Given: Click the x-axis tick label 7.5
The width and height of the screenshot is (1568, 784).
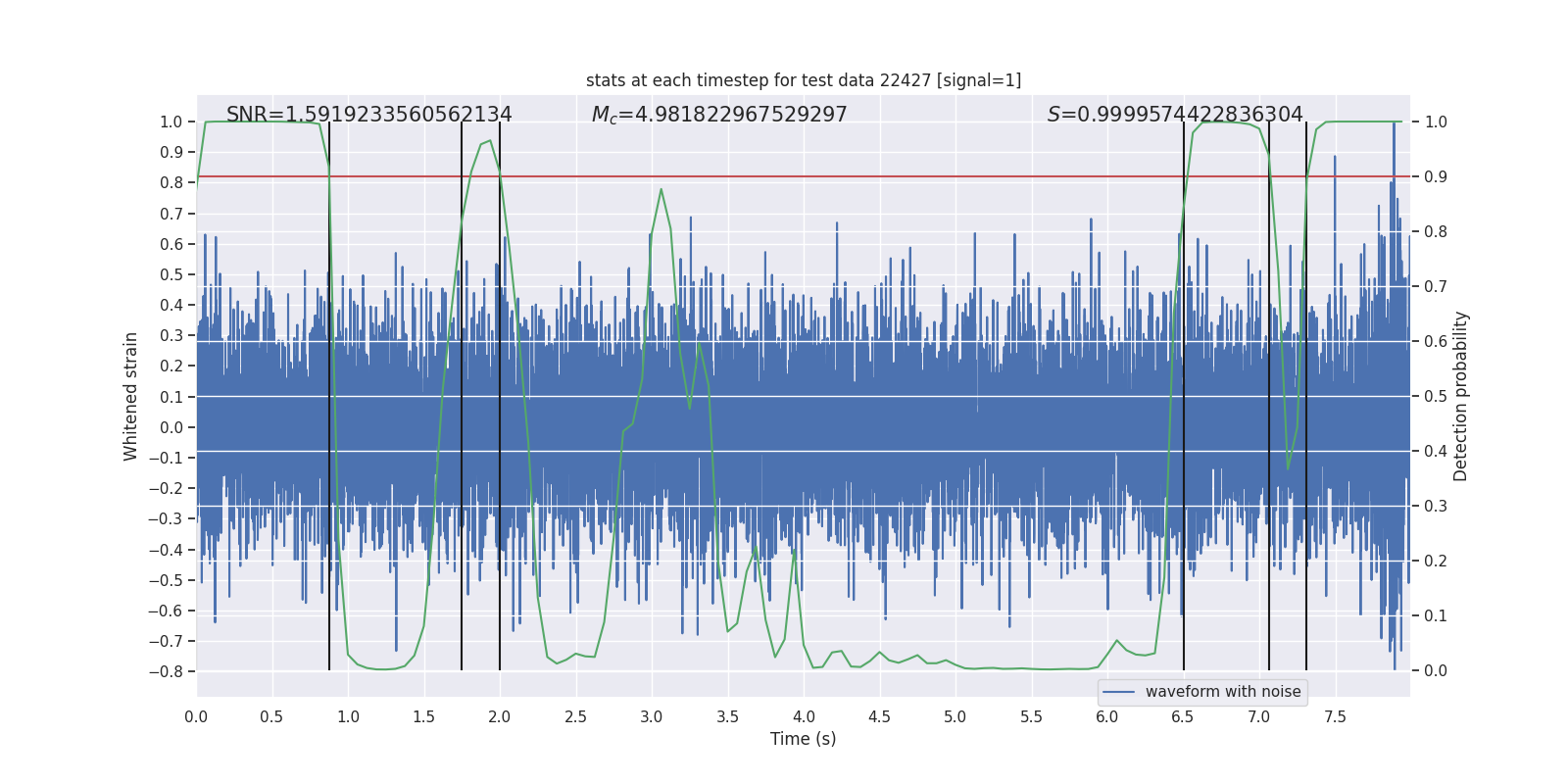Looking at the screenshot, I should [1335, 716].
